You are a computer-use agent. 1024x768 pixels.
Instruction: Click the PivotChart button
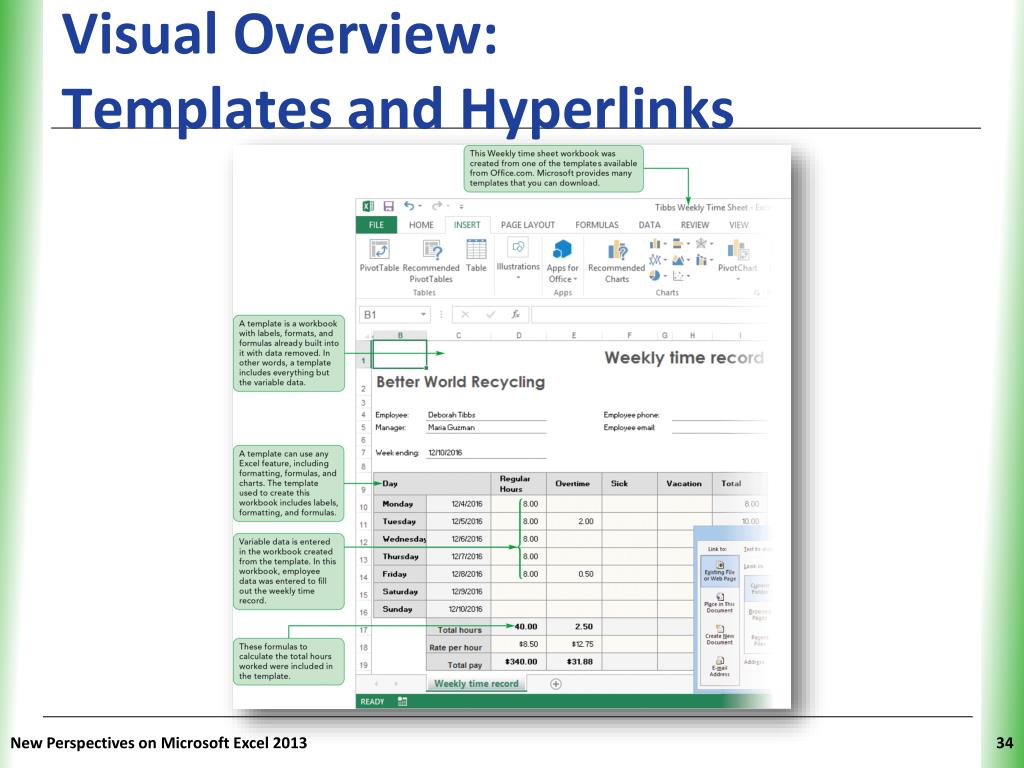click(738, 259)
